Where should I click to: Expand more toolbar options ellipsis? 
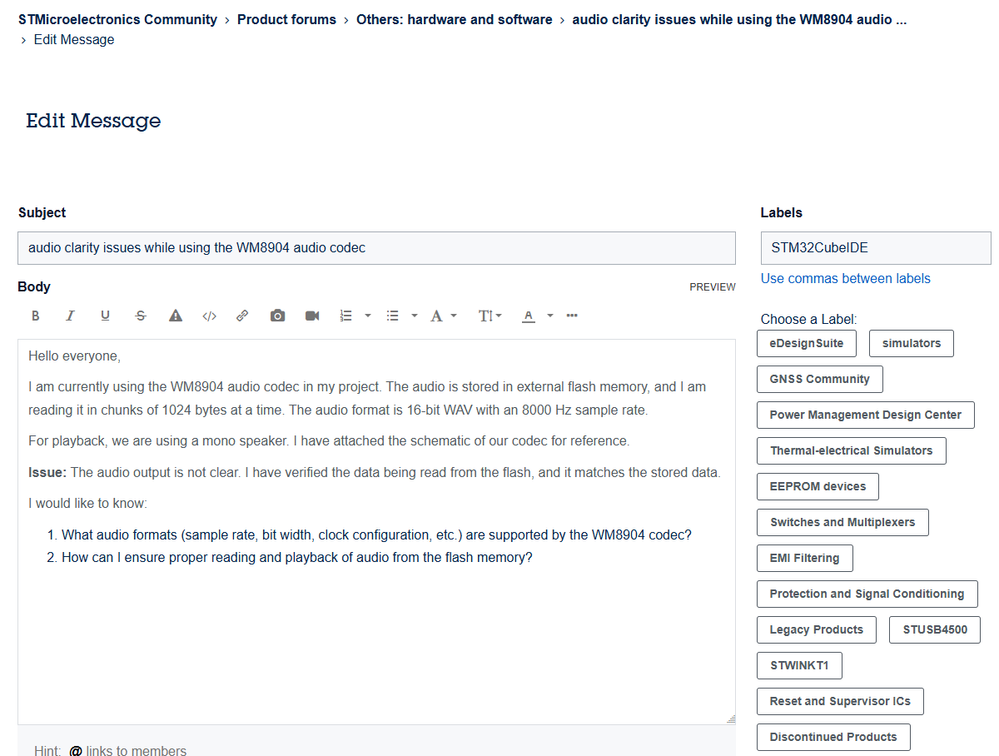[572, 316]
